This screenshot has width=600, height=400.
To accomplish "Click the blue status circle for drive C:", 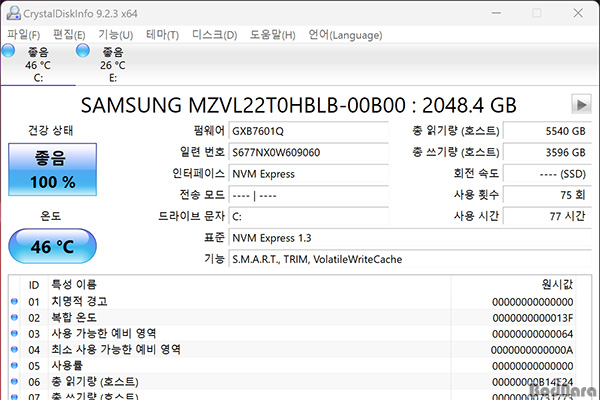I will (8, 51).
